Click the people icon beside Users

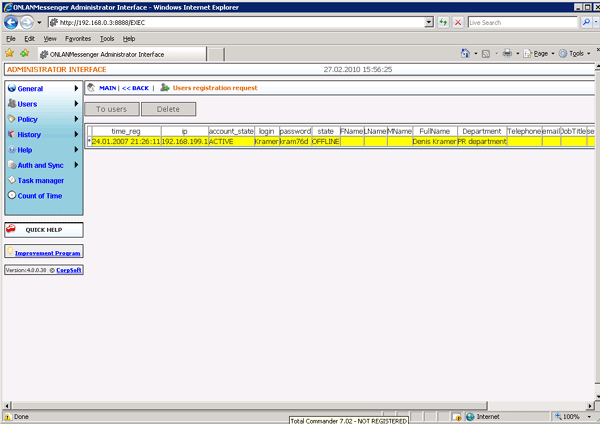pyautogui.click(x=12, y=103)
